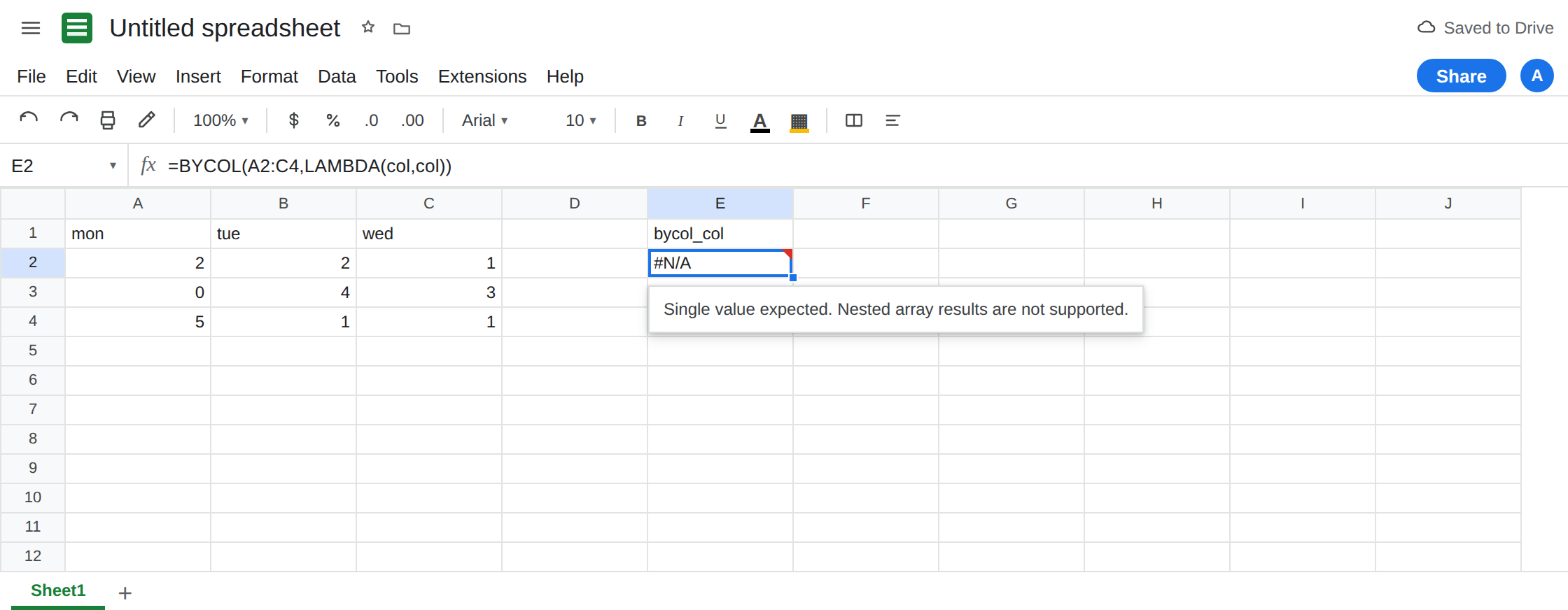
Task: Open the Arial font dropdown
Action: (x=485, y=120)
